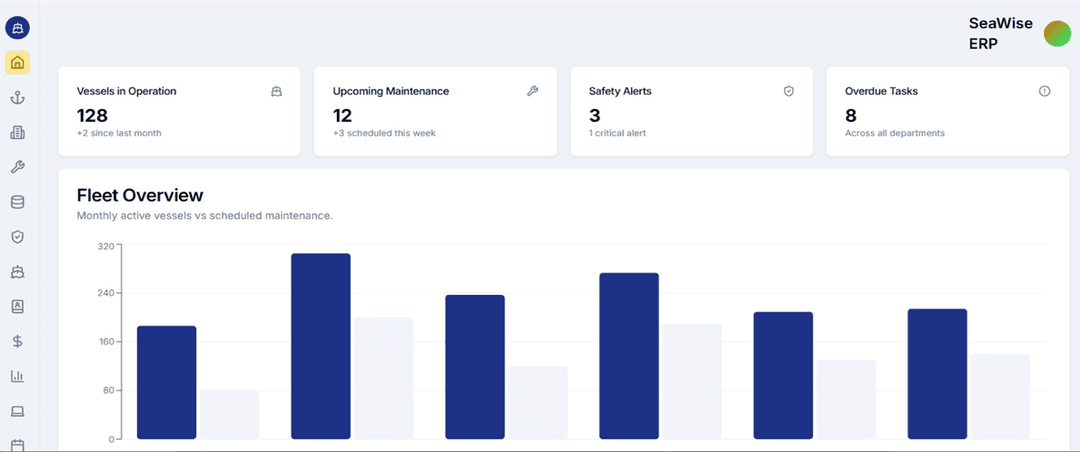
Task: Open the calendar icon in sidebar
Action: (x=17, y=444)
